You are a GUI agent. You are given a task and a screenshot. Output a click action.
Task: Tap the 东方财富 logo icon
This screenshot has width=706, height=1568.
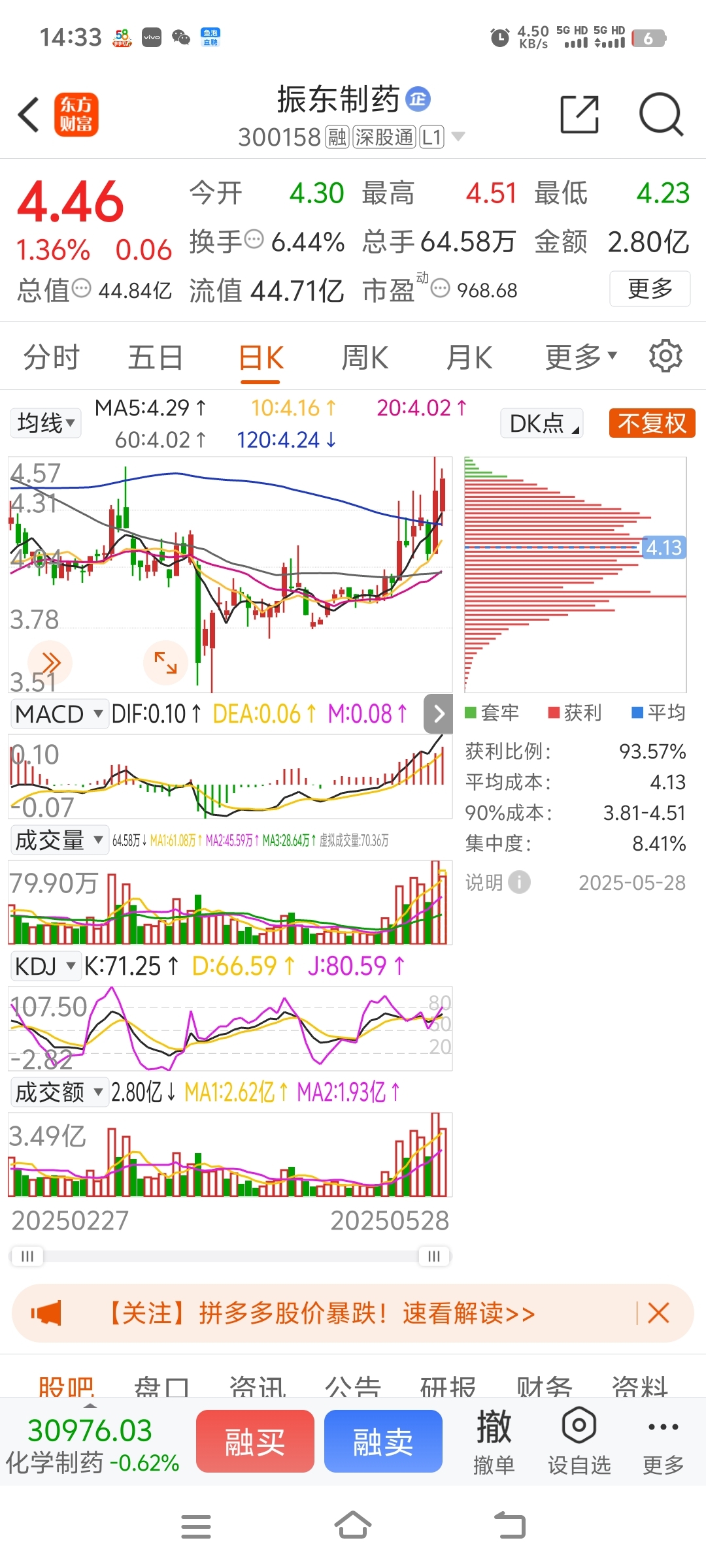76,114
